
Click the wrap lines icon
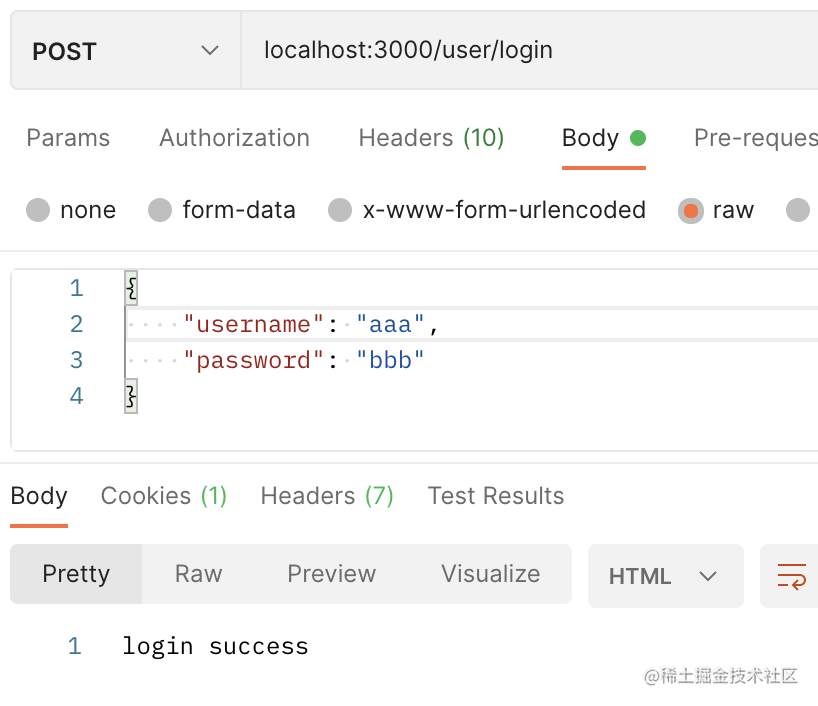(x=791, y=575)
